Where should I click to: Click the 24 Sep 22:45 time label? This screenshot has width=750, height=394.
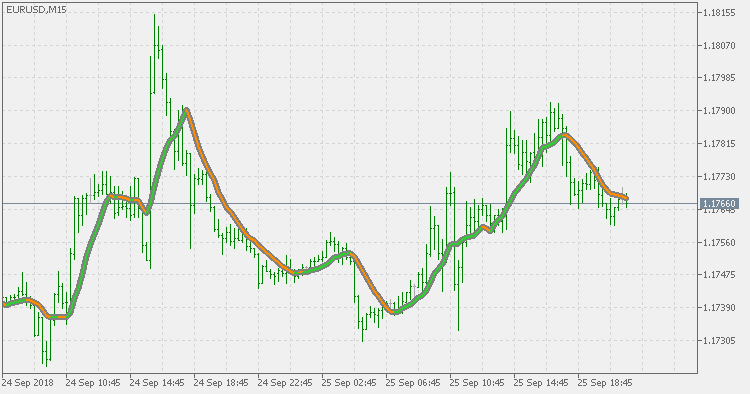[285, 383]
